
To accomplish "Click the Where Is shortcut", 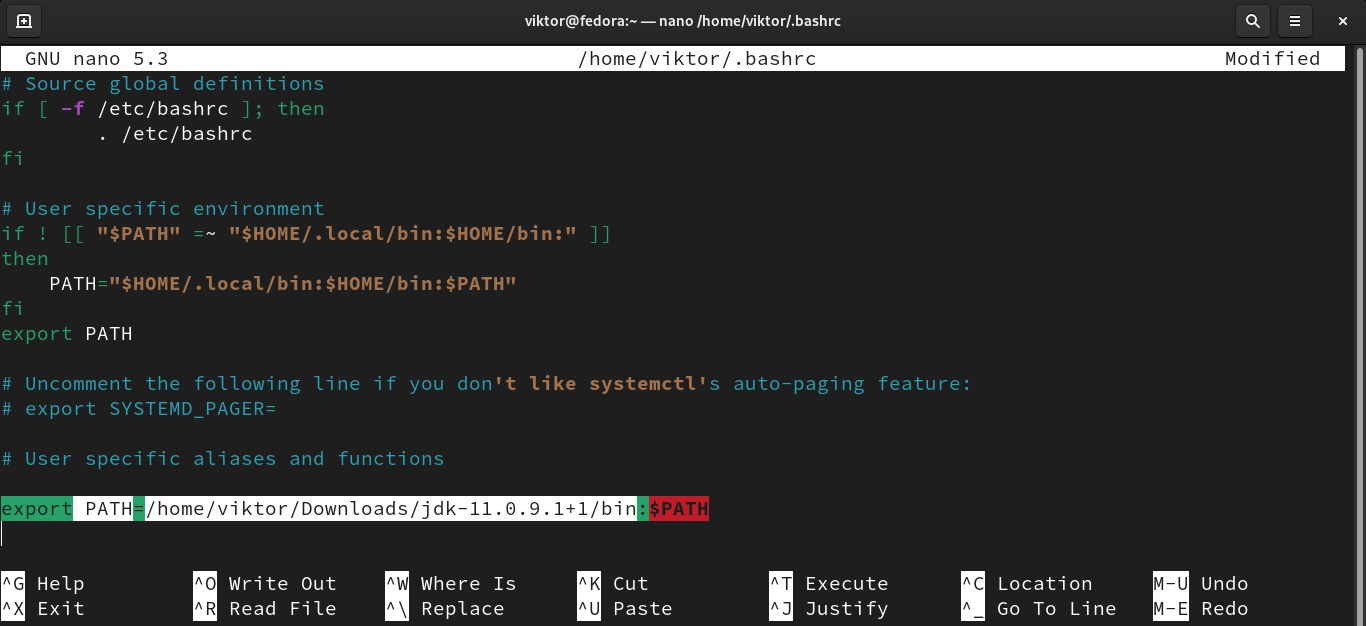I will pos(468,584).
